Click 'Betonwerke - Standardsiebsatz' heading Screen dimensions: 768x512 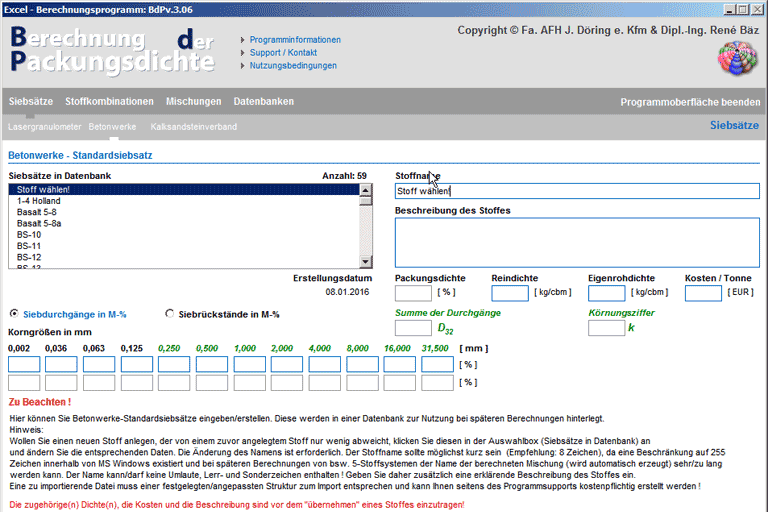pyautogui.click(x=80, y=155)
